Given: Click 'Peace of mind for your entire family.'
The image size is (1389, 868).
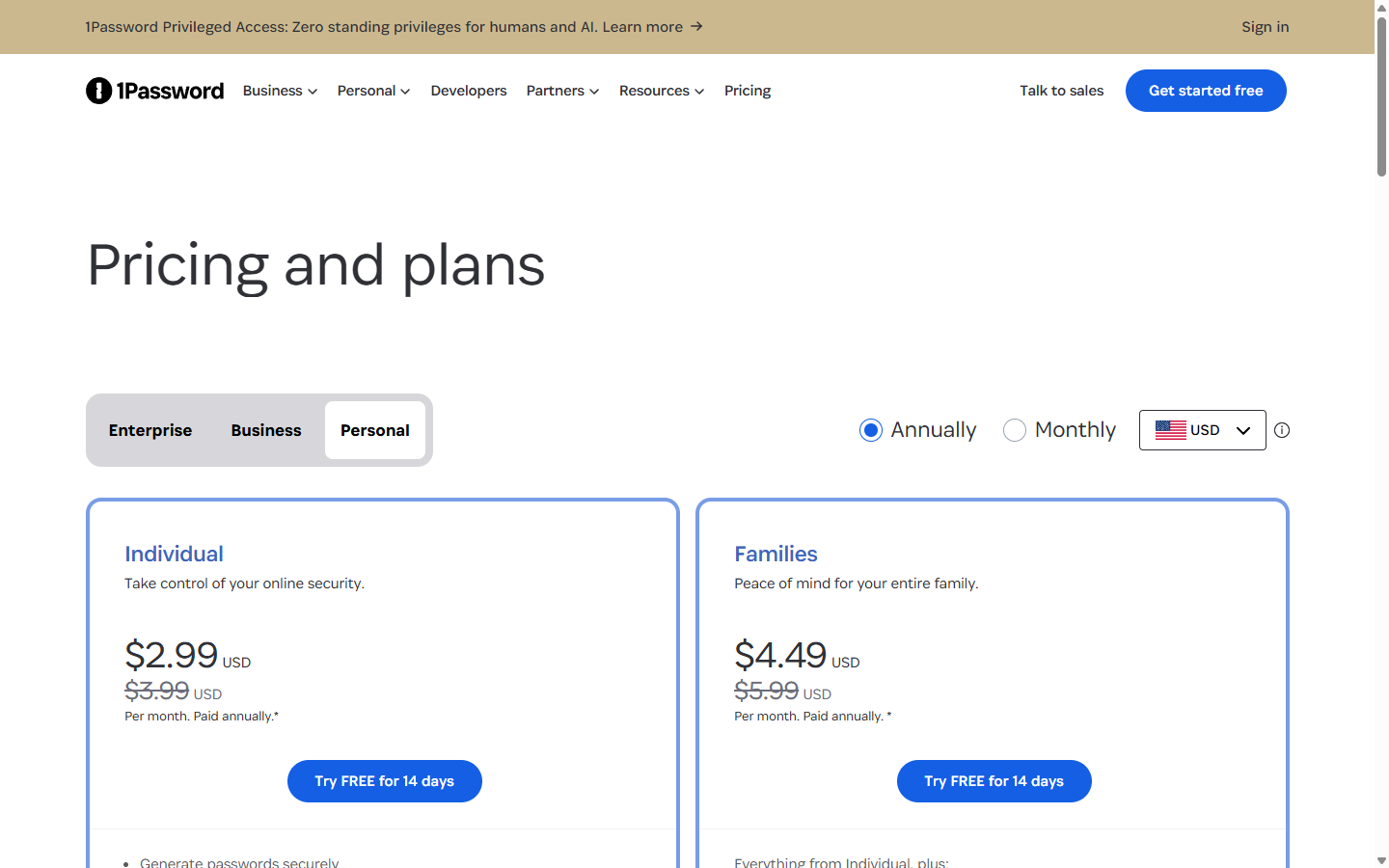Looking at the screenshot, I should point(857,583).
